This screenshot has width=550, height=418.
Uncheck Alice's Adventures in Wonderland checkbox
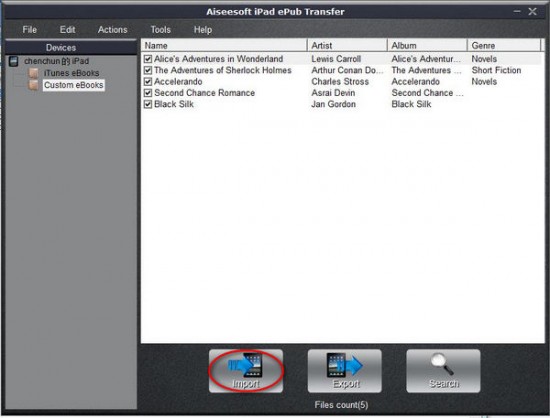pos(148,59)
